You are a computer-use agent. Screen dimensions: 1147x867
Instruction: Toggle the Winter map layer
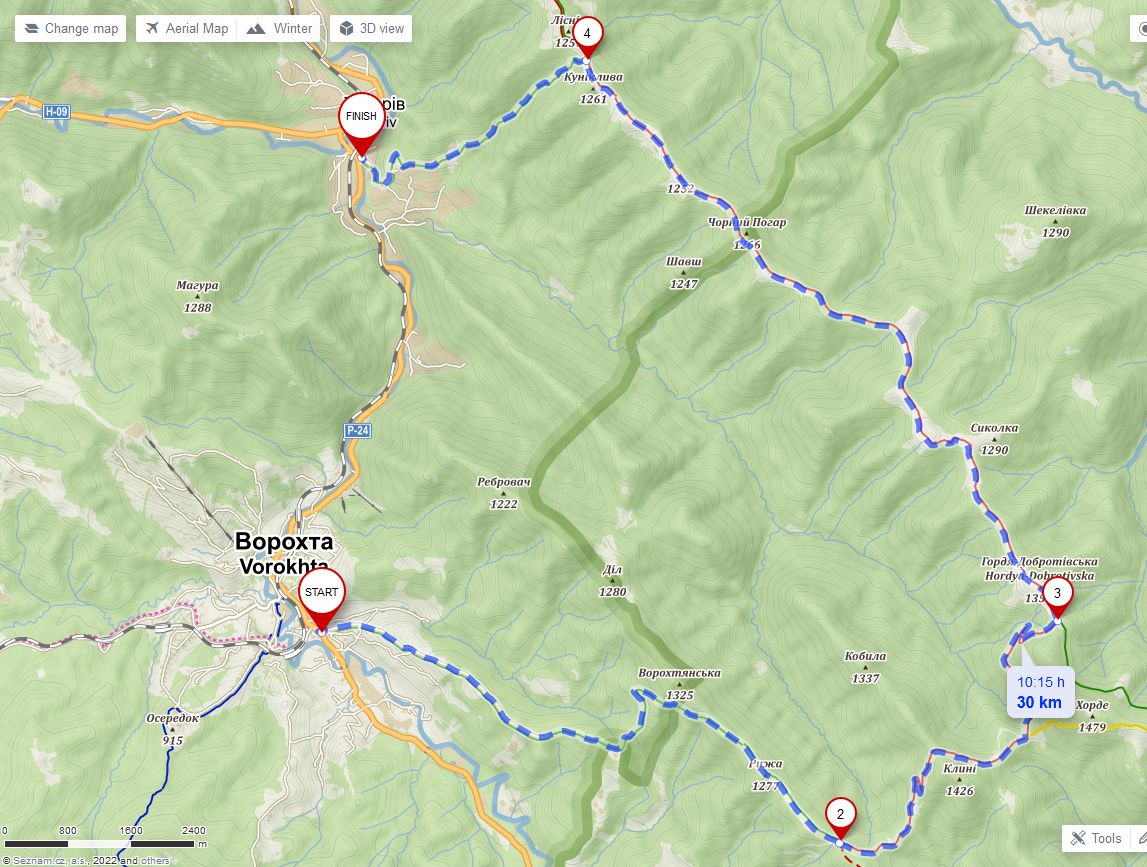(279, 29)
